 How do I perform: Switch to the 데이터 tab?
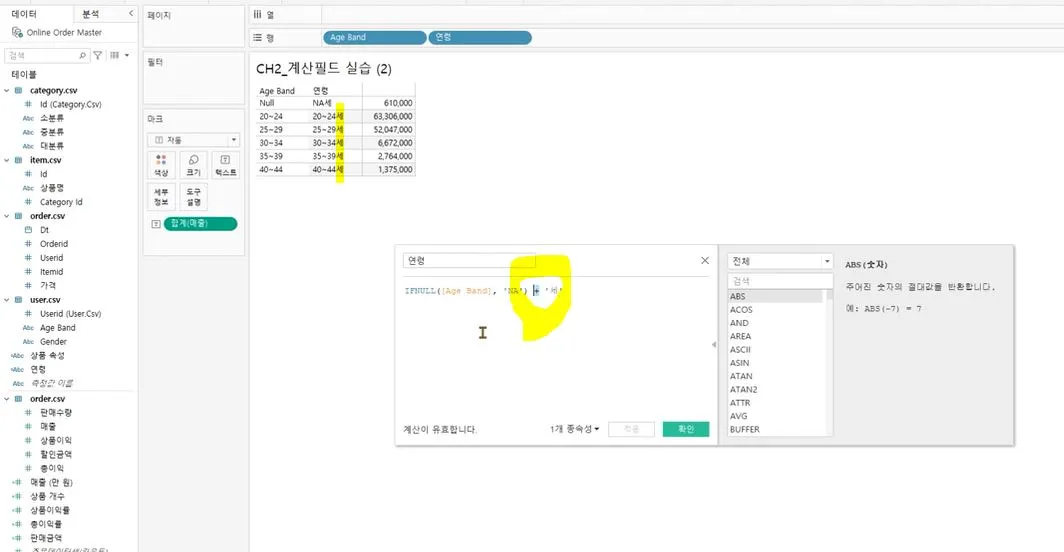coord(24,14)
